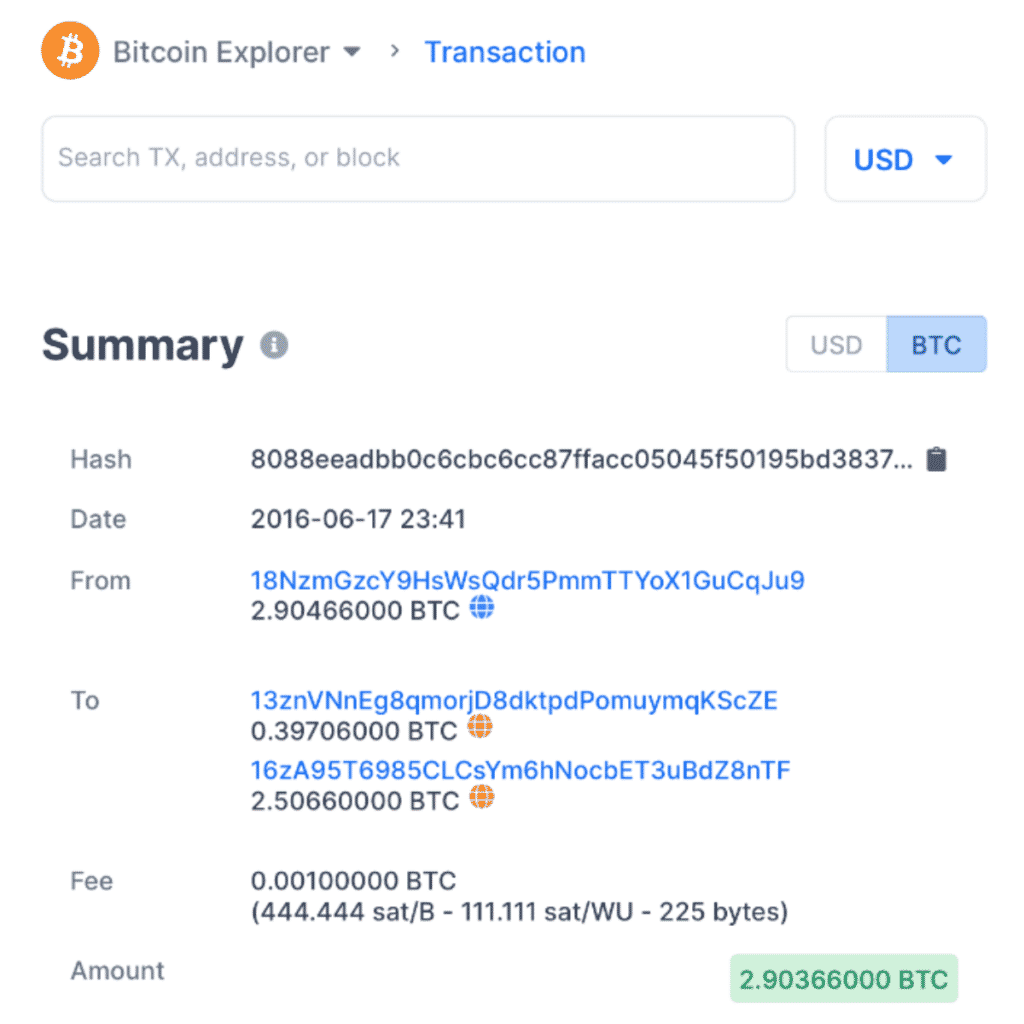The height and width of the screenshot is (1024, 1024).
Task: Click the Bitcoin logo icon
Action: [x=69, y=50]
